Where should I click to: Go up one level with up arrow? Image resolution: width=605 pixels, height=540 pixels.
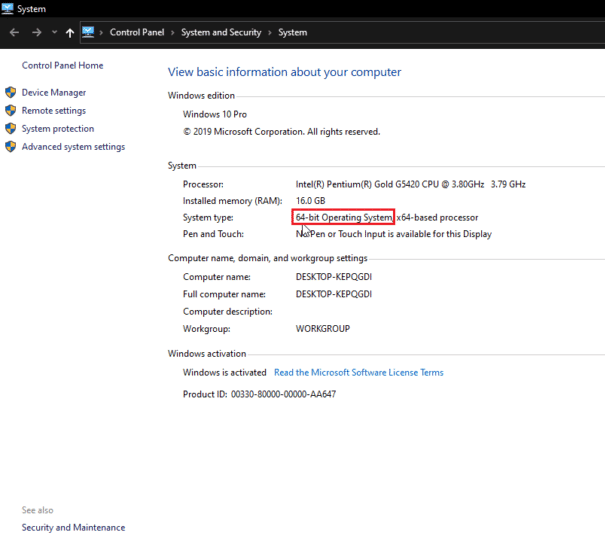click(x=69, y=33)
